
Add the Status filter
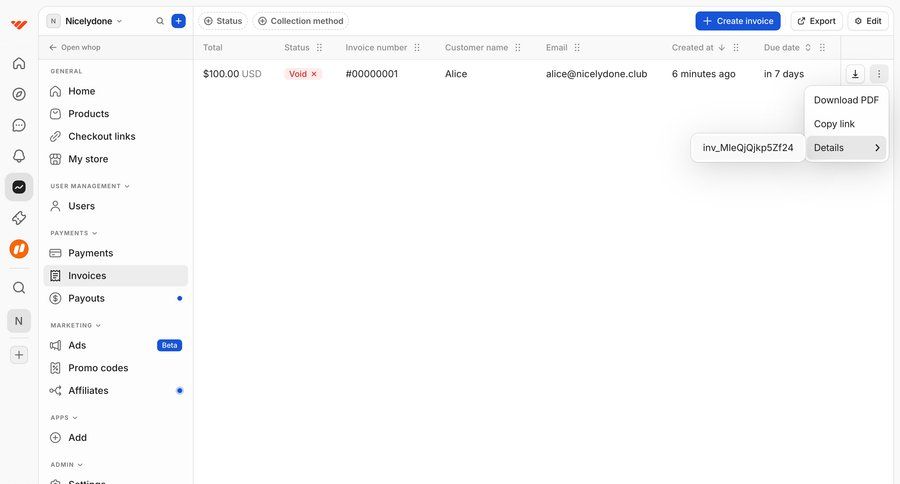tap(223, 21)
